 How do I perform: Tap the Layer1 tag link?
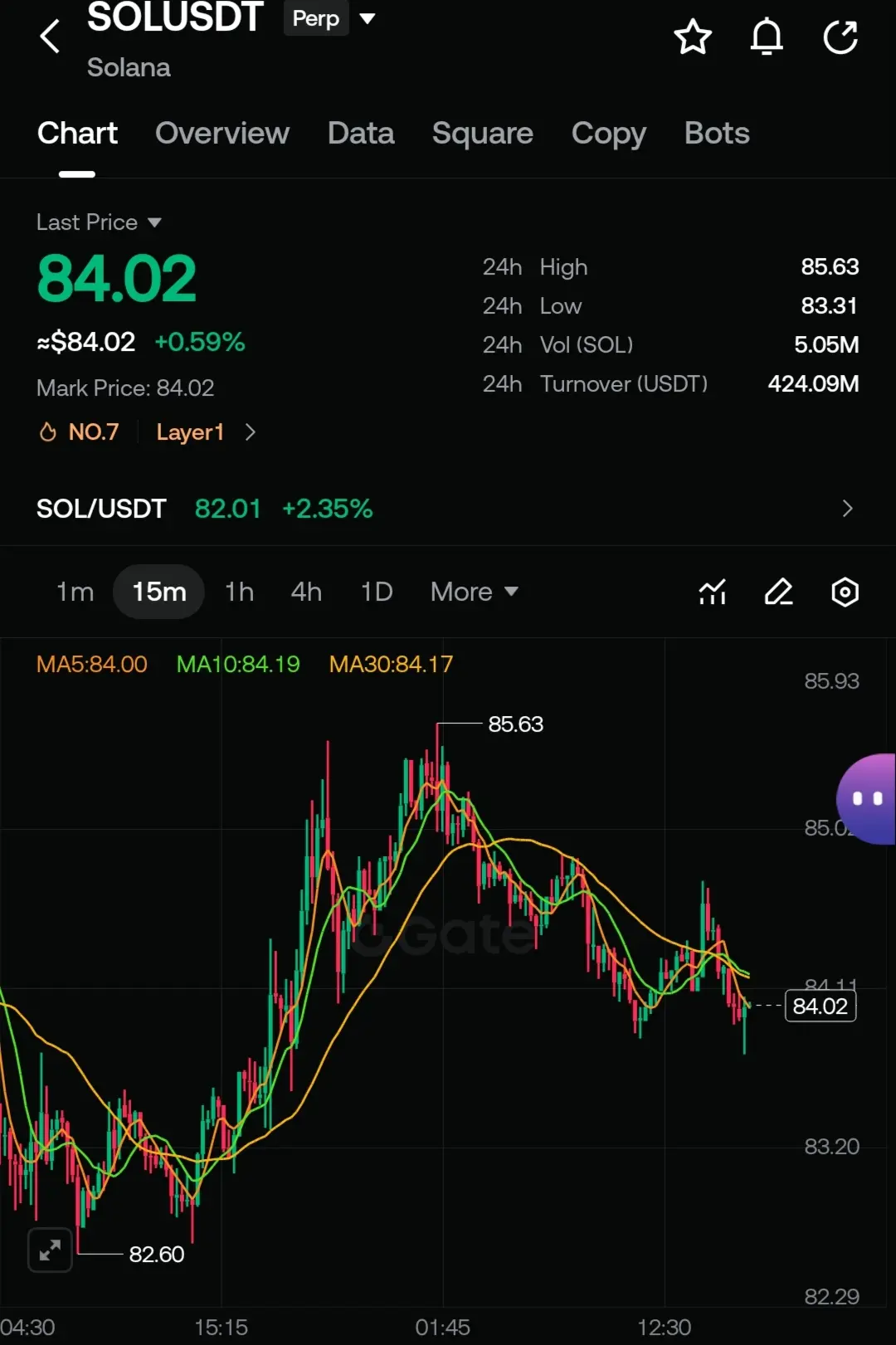pyautogui.click(x=190, y=432)
